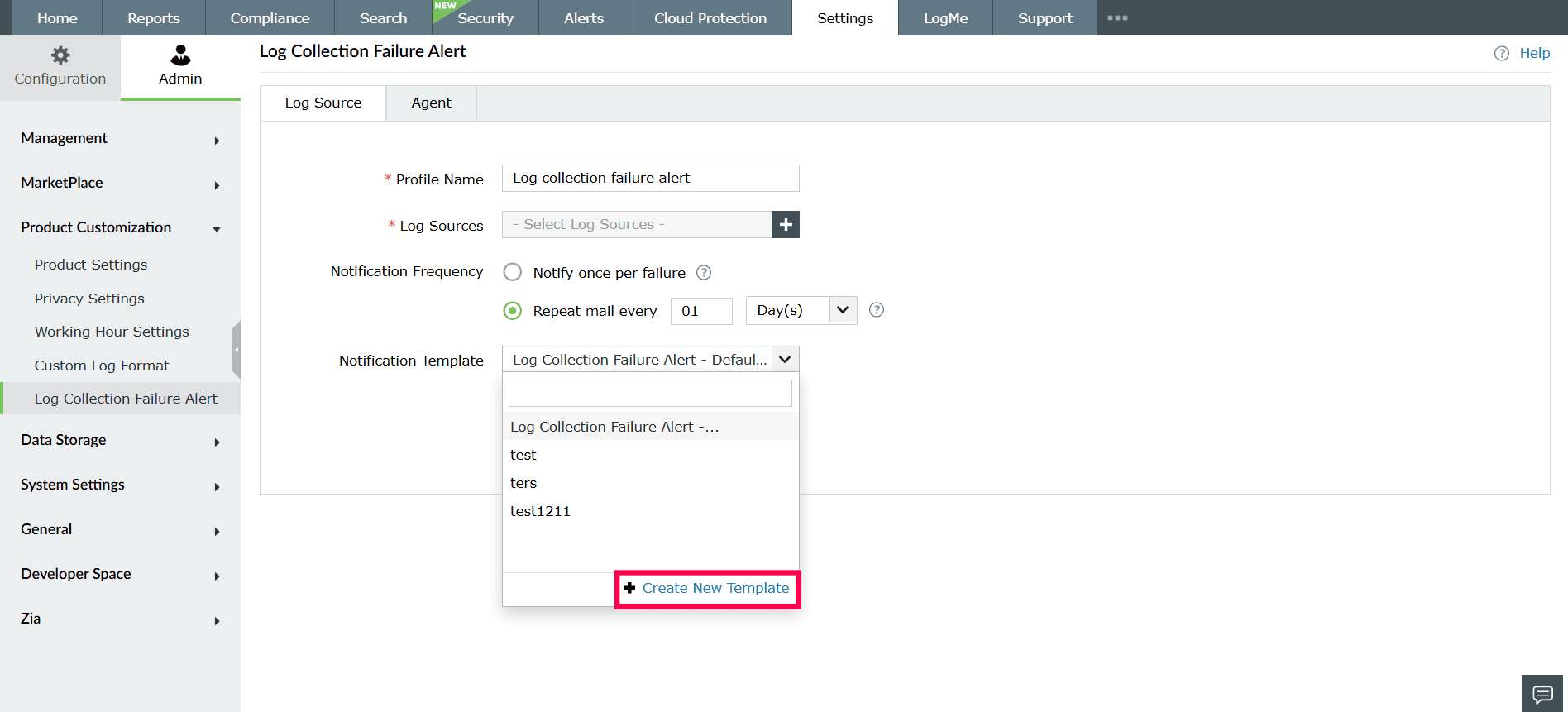Expand the Zia section
Viewport: 1568px width, 712px height.
coord(121,619)
